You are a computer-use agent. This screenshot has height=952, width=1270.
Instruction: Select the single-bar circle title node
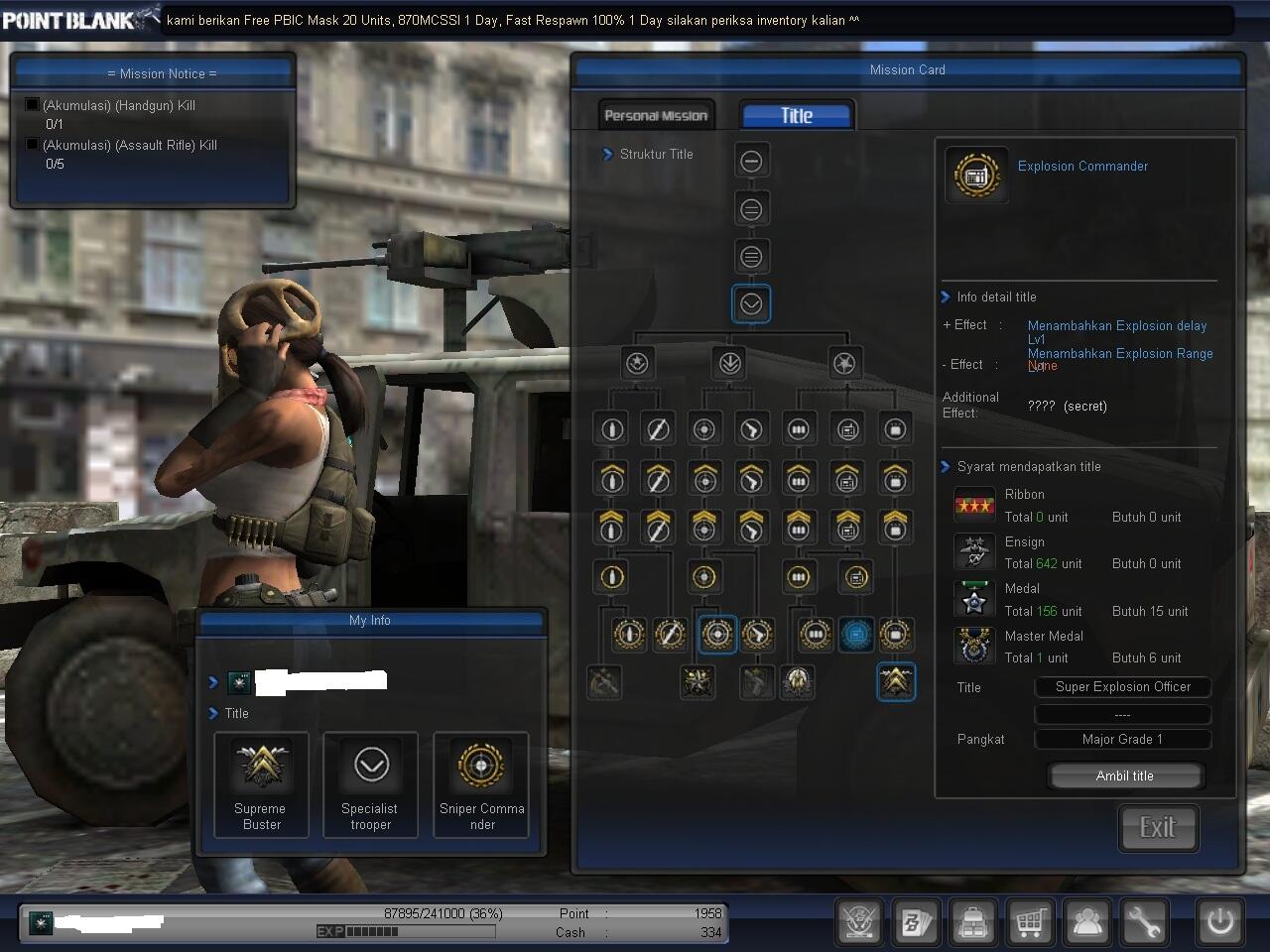751,161
